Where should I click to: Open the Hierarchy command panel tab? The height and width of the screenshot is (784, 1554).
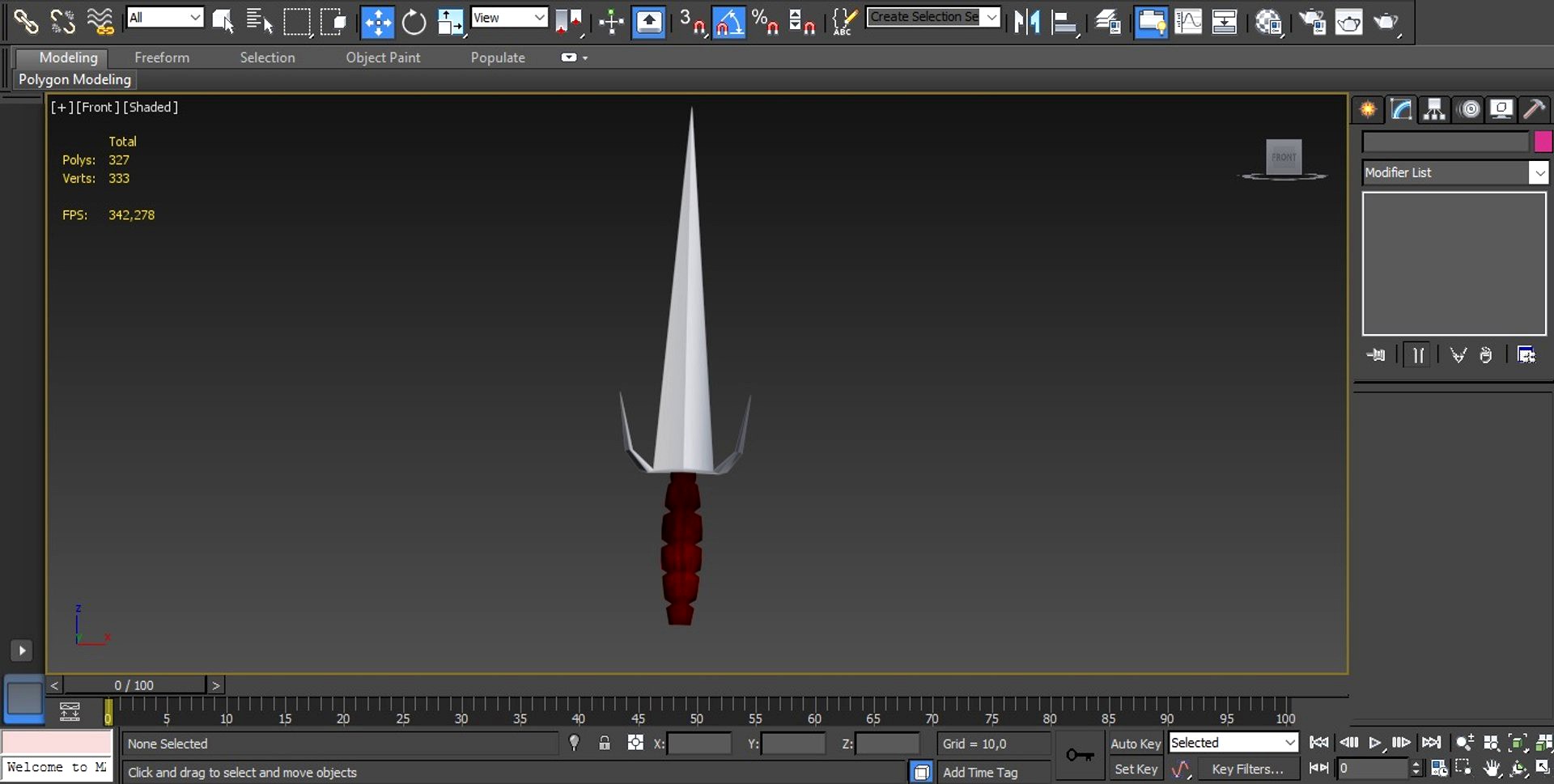pos(1434,109)
